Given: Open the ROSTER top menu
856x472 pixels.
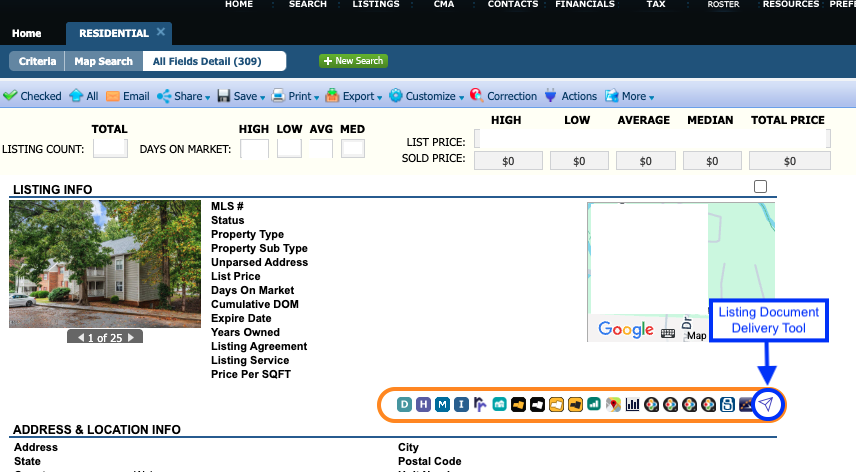Looking at the screenshot, I should click(x=723, y=4).
